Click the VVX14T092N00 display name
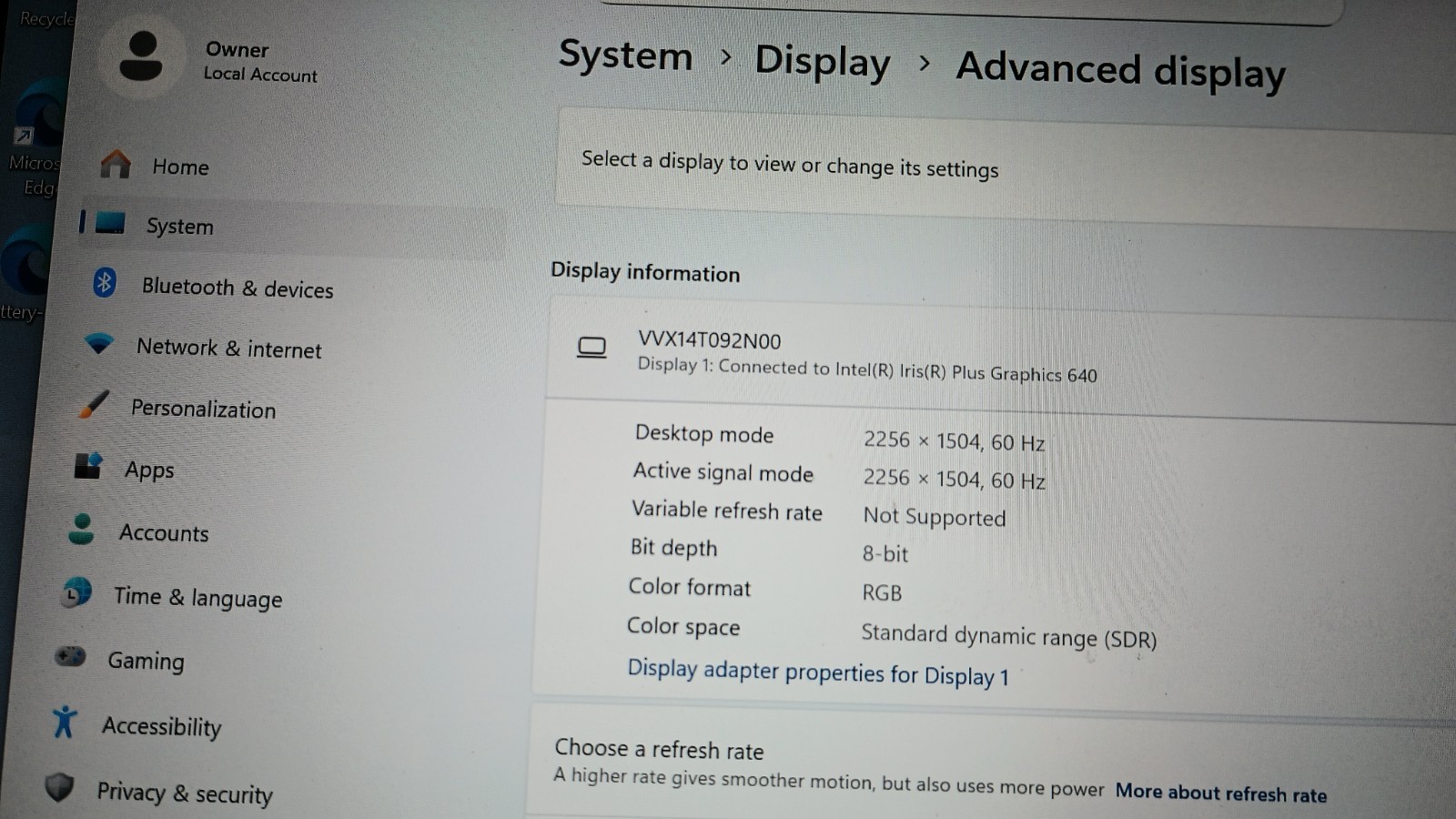1456x819 pixels. 709,340
